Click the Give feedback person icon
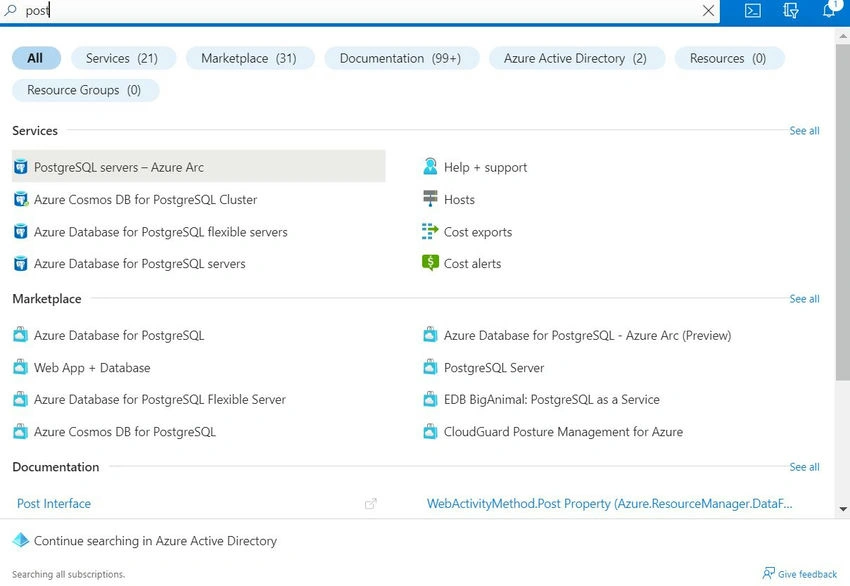 point(768,574)
